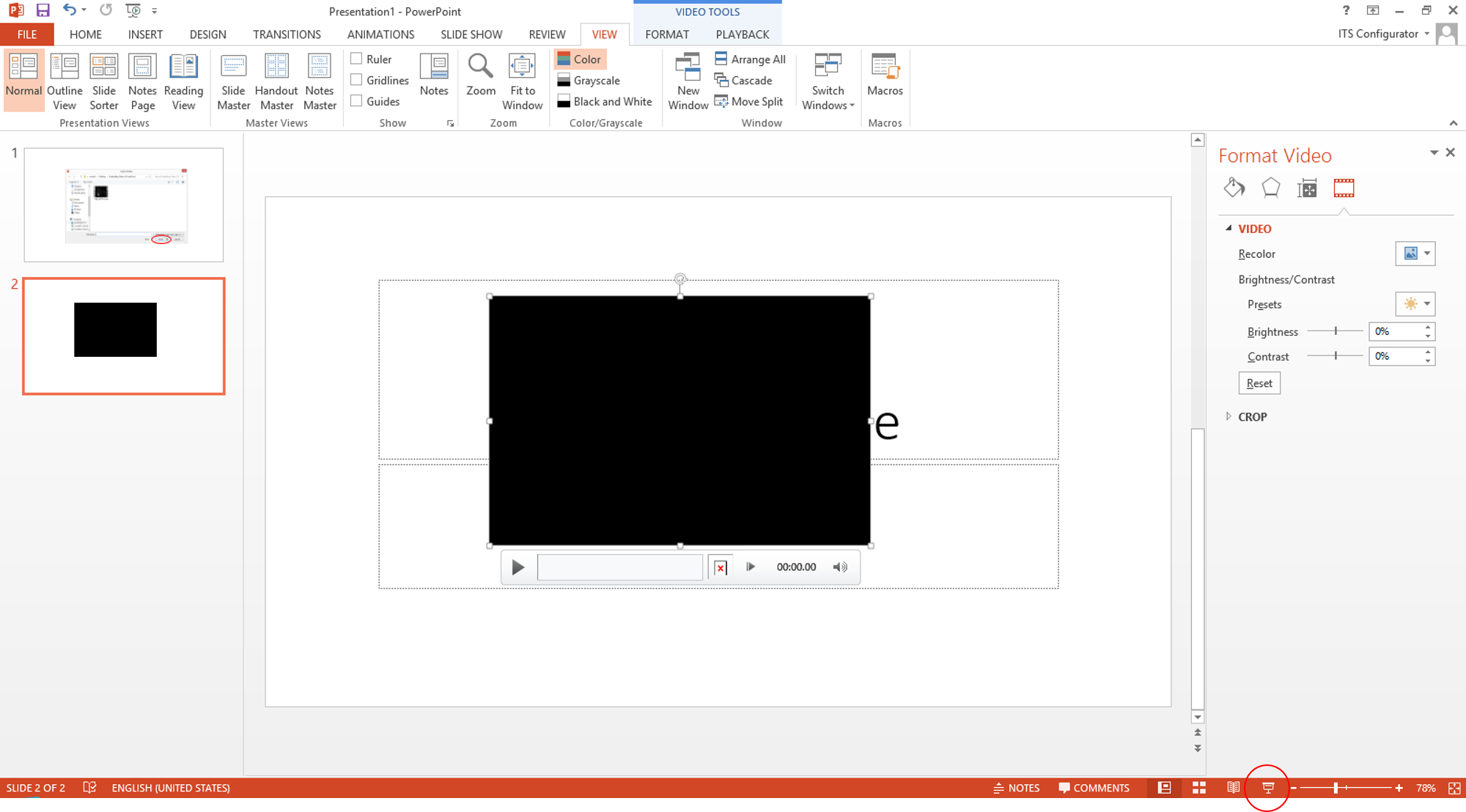Switch to Black and White view
Image resolution: width=1466 pixels, height=812 pixels.
tap(605, 102)
